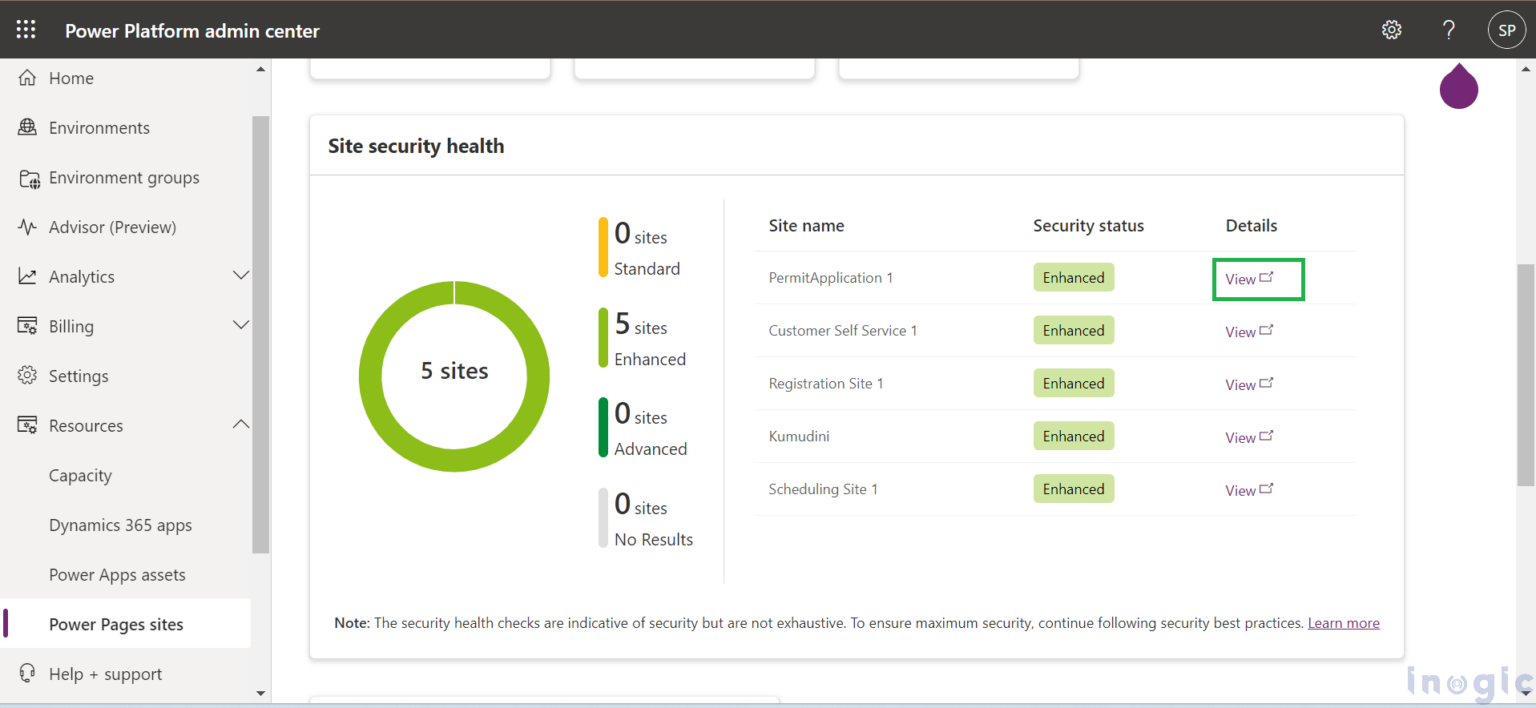Expand the Analytics menu chevron
The width and height of the screenshot is (1536, 708).
(241, 275)
